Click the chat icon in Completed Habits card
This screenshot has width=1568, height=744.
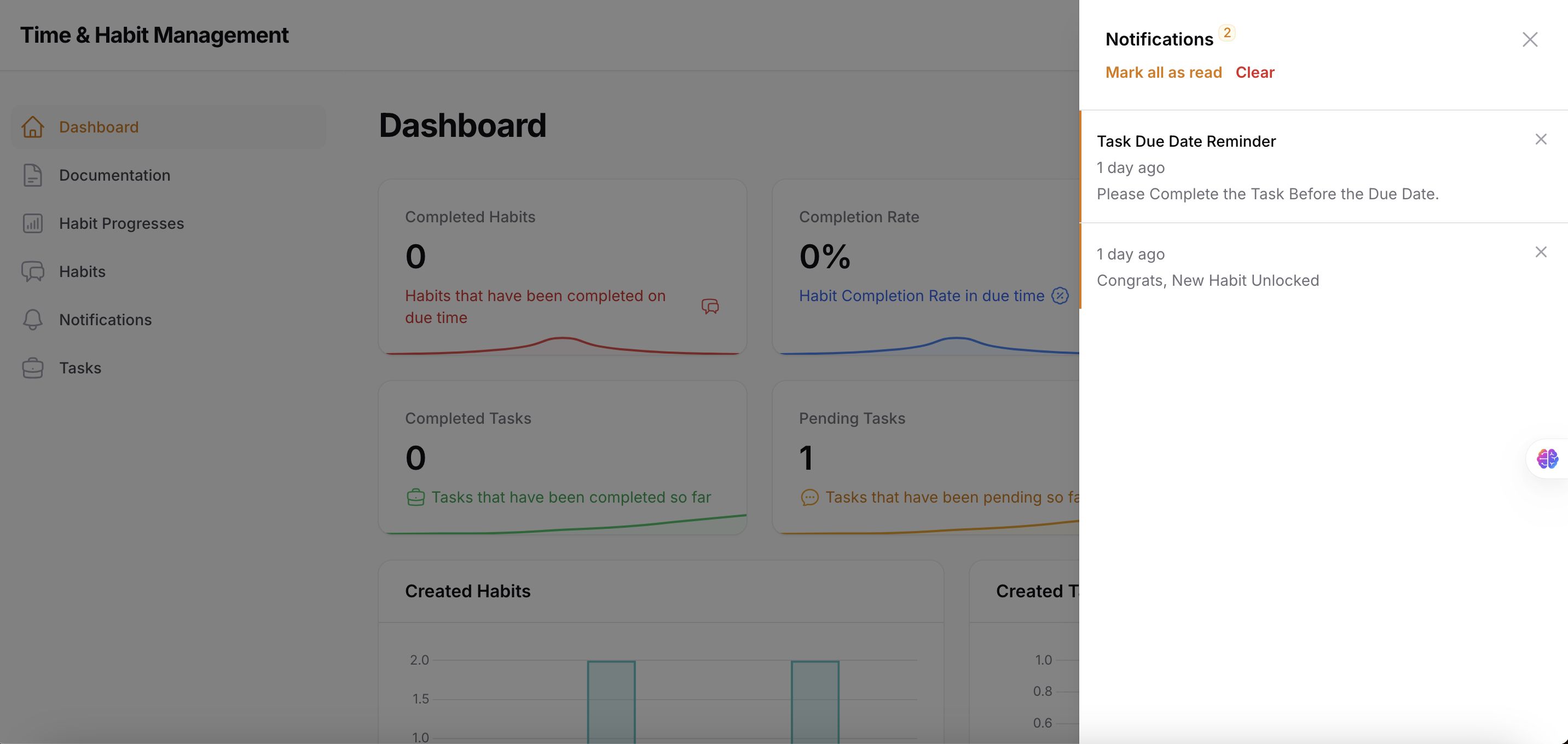[x=710, y=306]
